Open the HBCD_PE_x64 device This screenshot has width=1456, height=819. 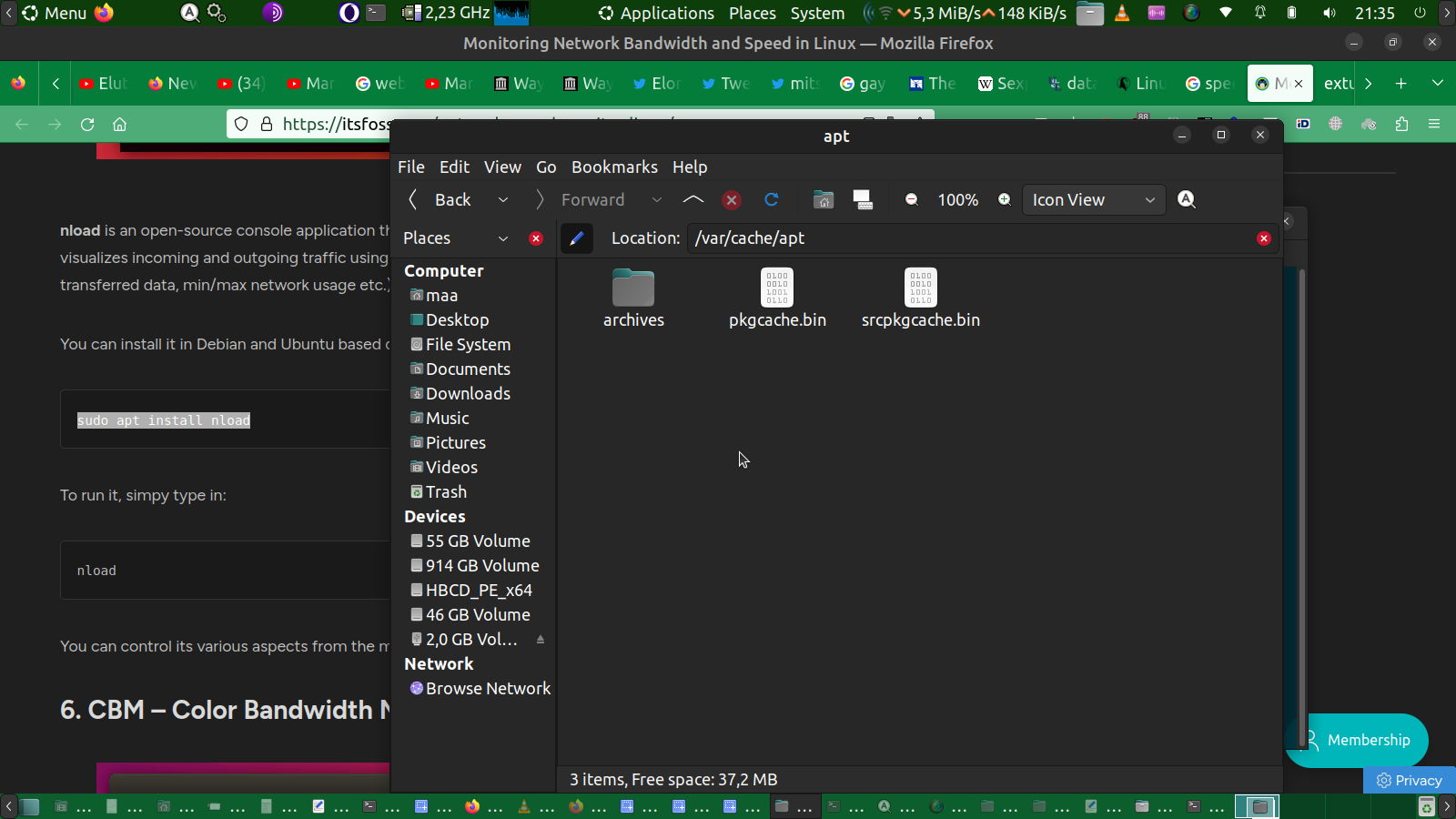click(471, 591)
